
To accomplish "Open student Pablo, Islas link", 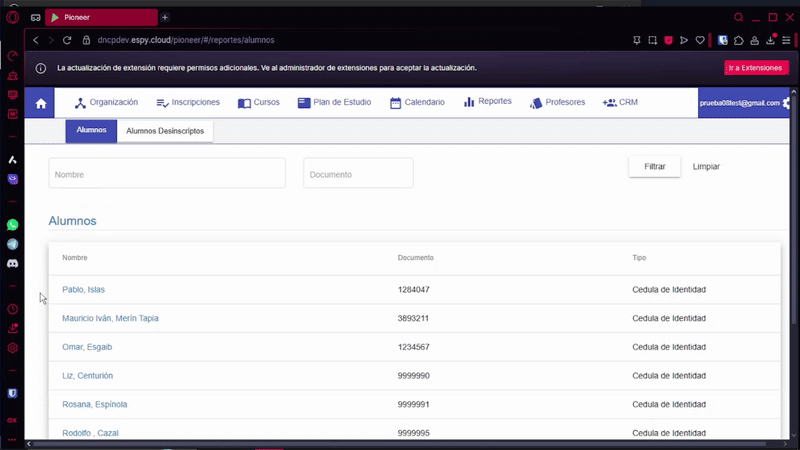I will [83, 290].
